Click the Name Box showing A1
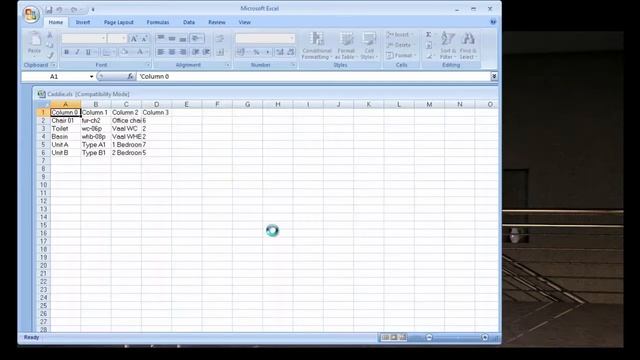Screen dimensions: 640x360 pyautogui.click(x=54, y=76)
